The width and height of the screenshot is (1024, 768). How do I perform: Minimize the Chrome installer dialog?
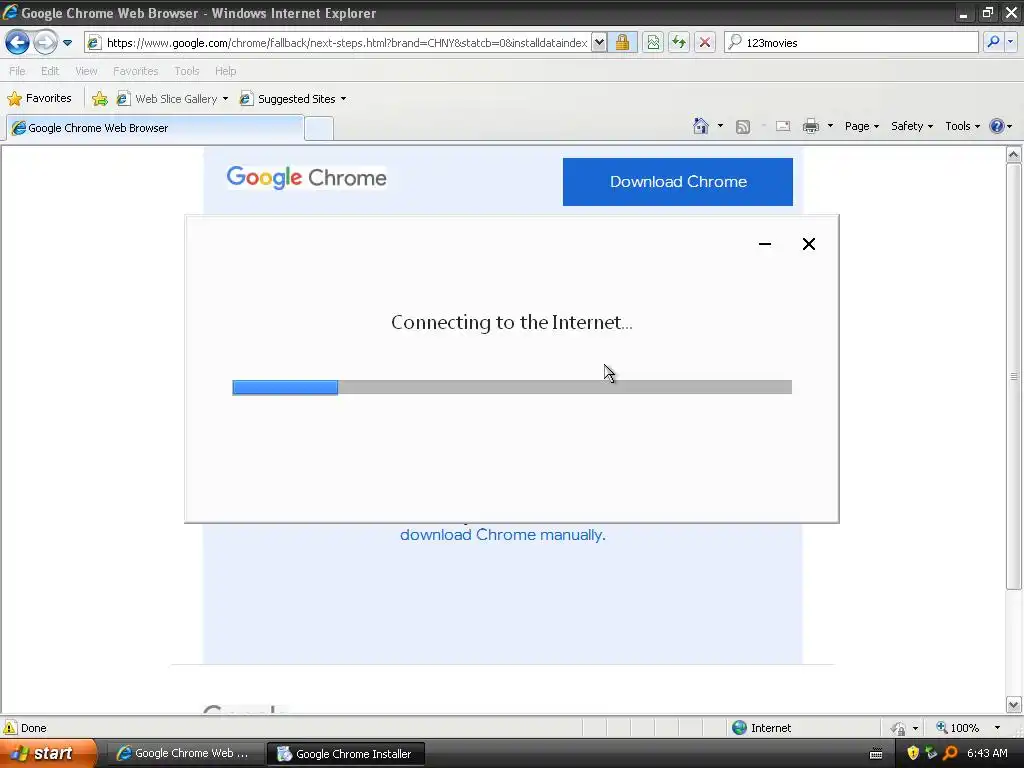tap(765, 244)
